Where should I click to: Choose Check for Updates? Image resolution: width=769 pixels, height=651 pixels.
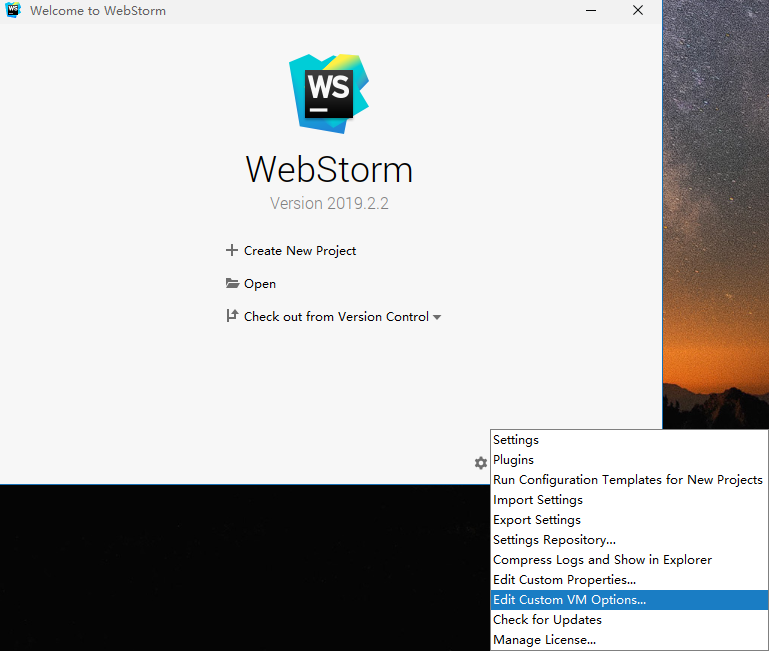(629, 620)
